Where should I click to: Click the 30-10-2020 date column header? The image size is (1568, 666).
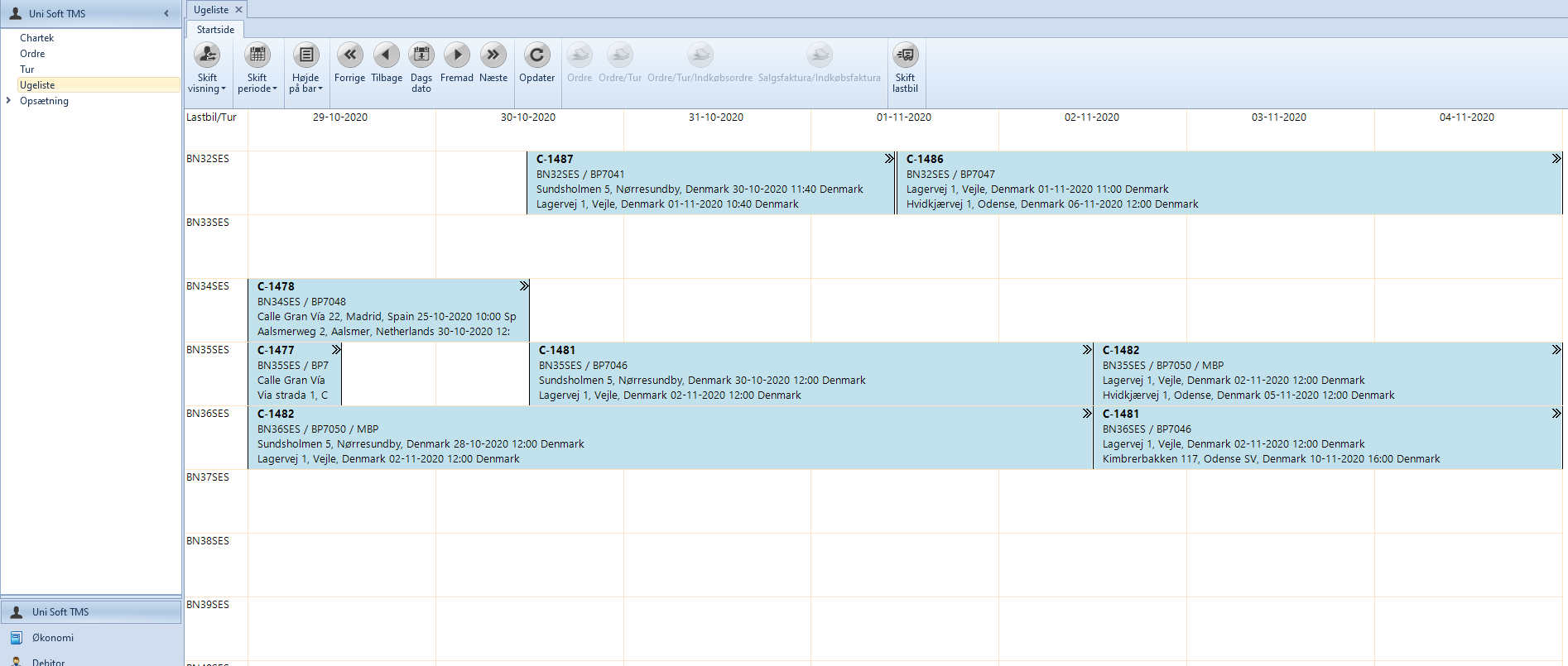[x=528, y=117]
